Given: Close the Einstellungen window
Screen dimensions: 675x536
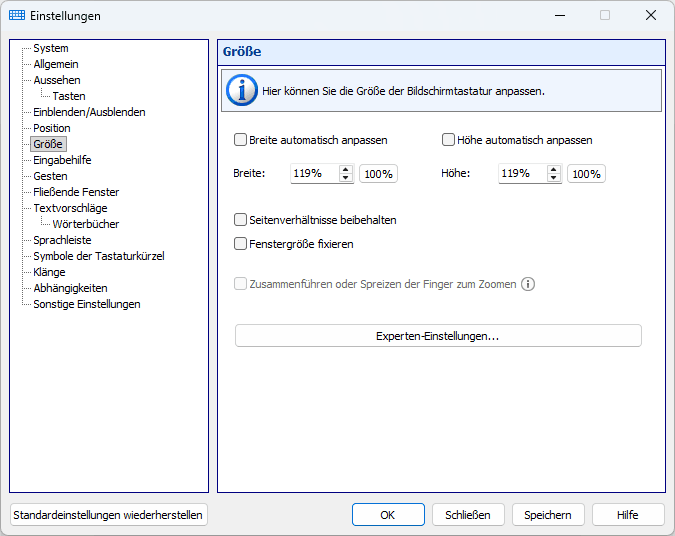Looking at the screenshot, I should (x=651, y=15).
